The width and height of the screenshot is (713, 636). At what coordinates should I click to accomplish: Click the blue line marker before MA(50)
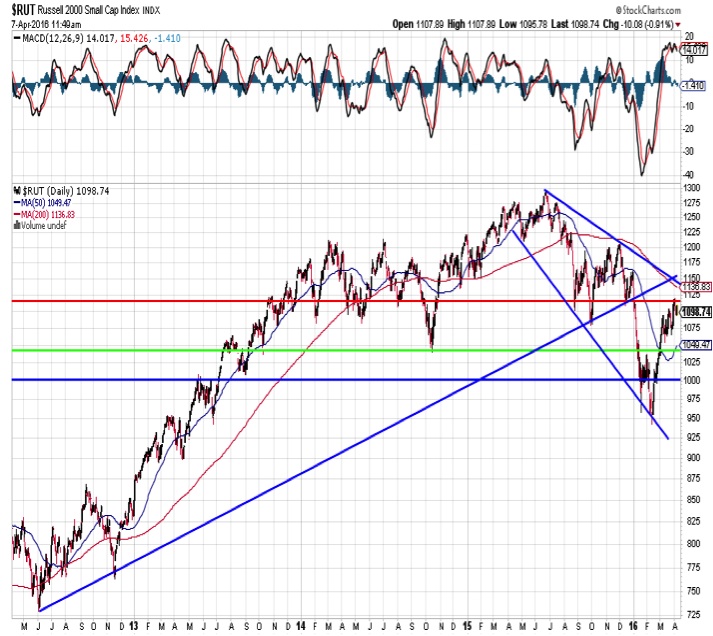(17, 203)
